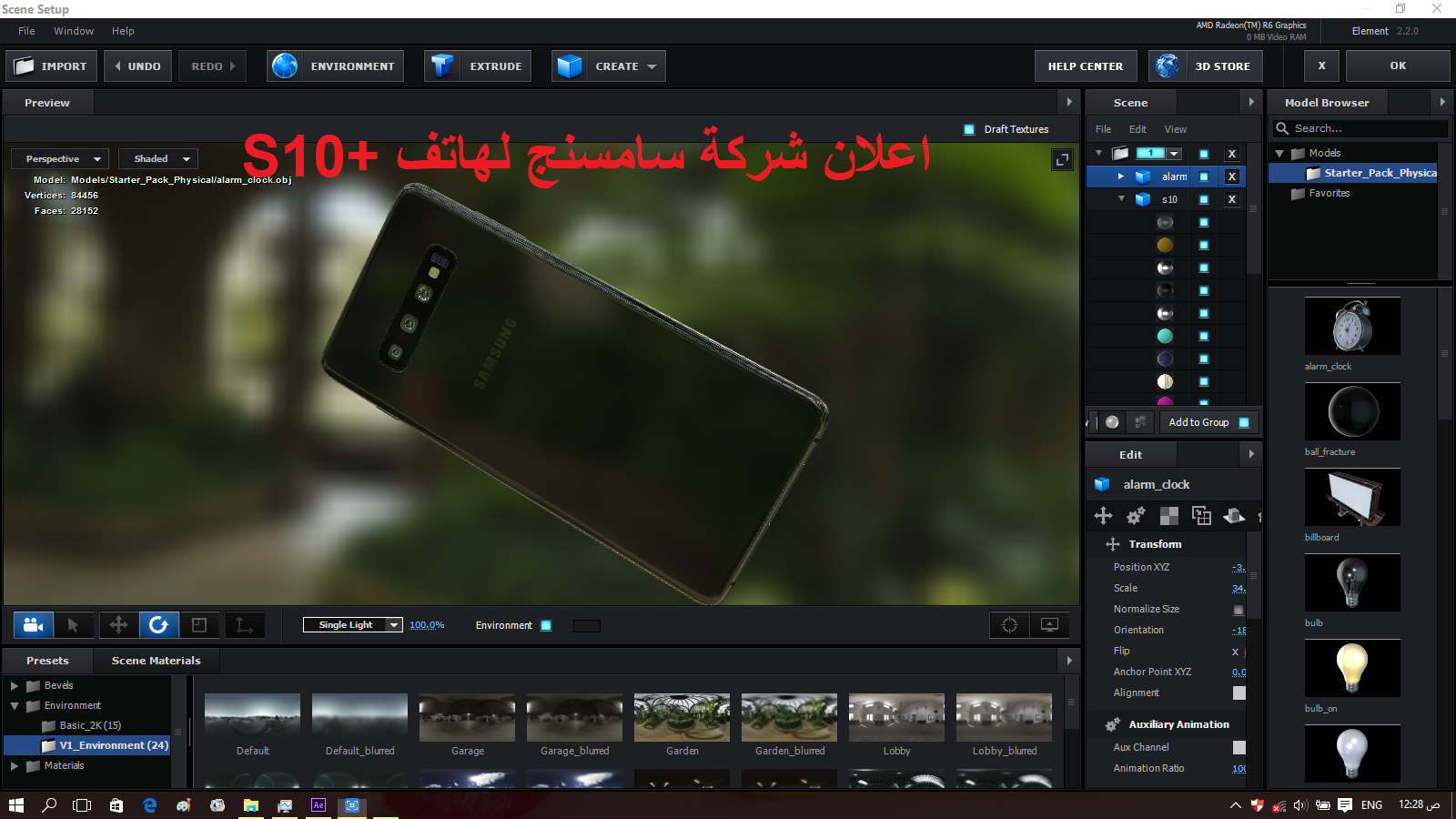Open the After Effects taskbar icon
The width and height of the screenshot is (1456, 819).
pyautogui.click(x=318, y=805)
